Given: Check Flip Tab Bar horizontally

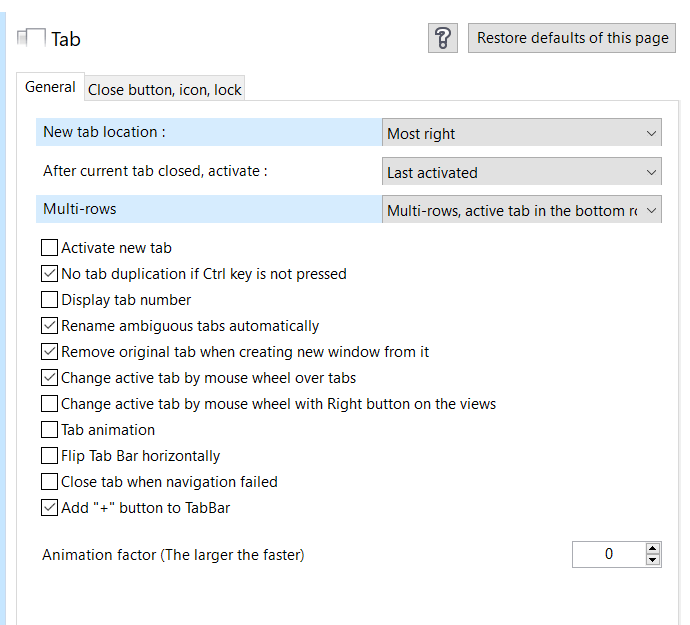Looking at the screenshot, I should pyautogui.click(x=49, y=455).
